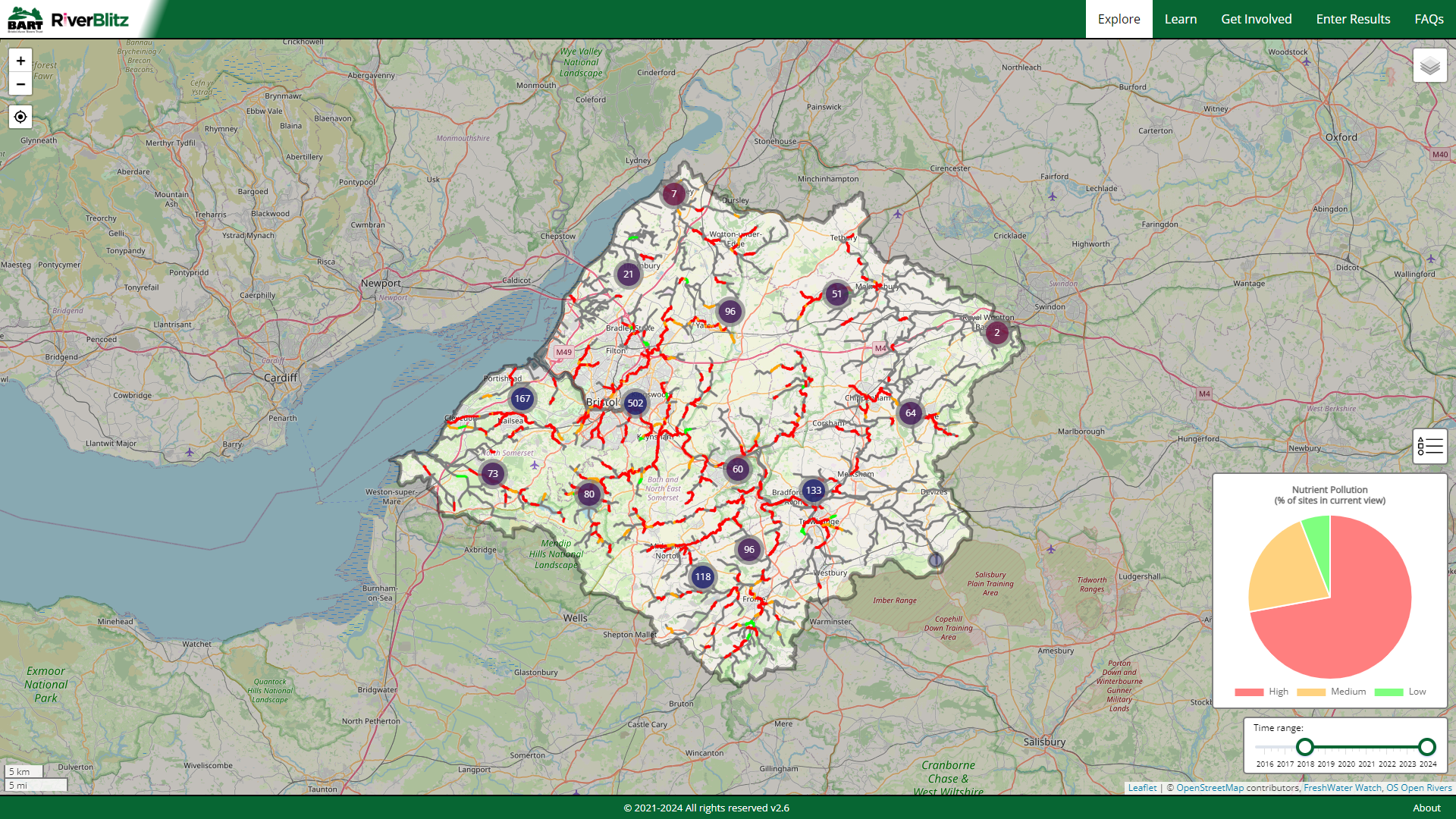Click the Medium (orange) pie slice

[1285, 573]
